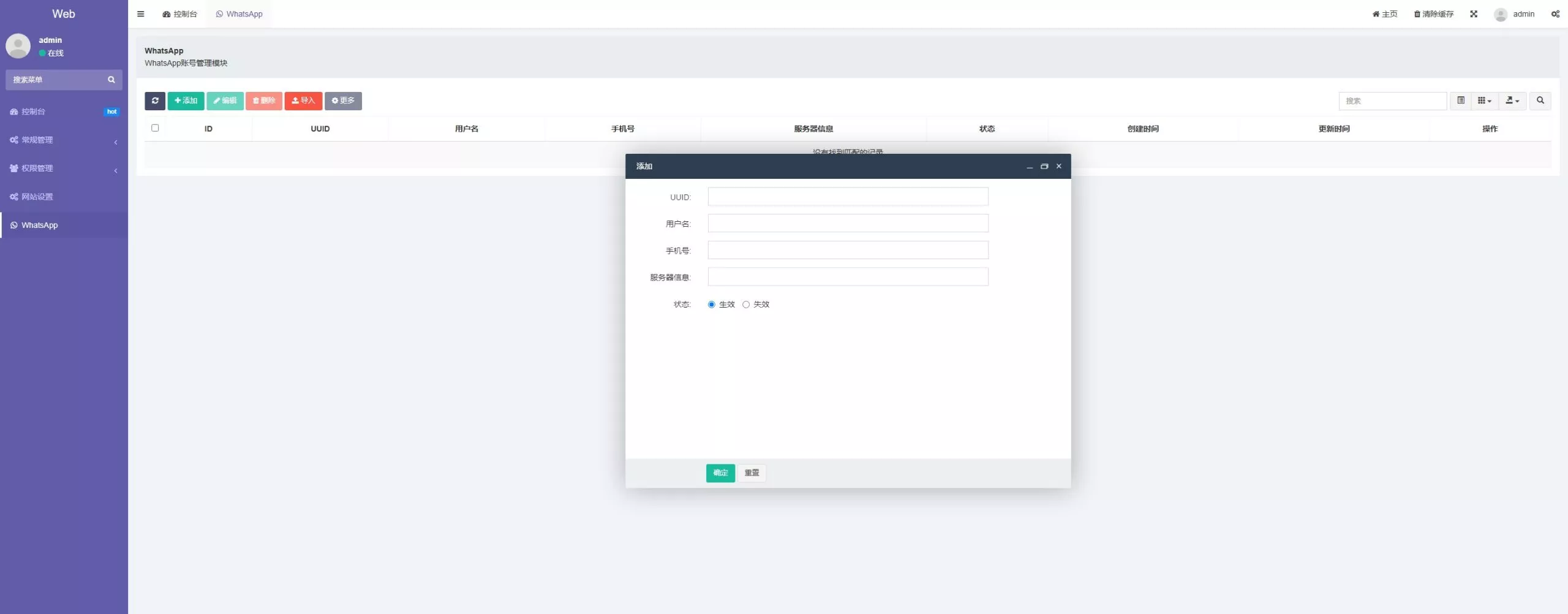Switch to the 控制台 tab
1568x614 pixels.
[180, 14]
